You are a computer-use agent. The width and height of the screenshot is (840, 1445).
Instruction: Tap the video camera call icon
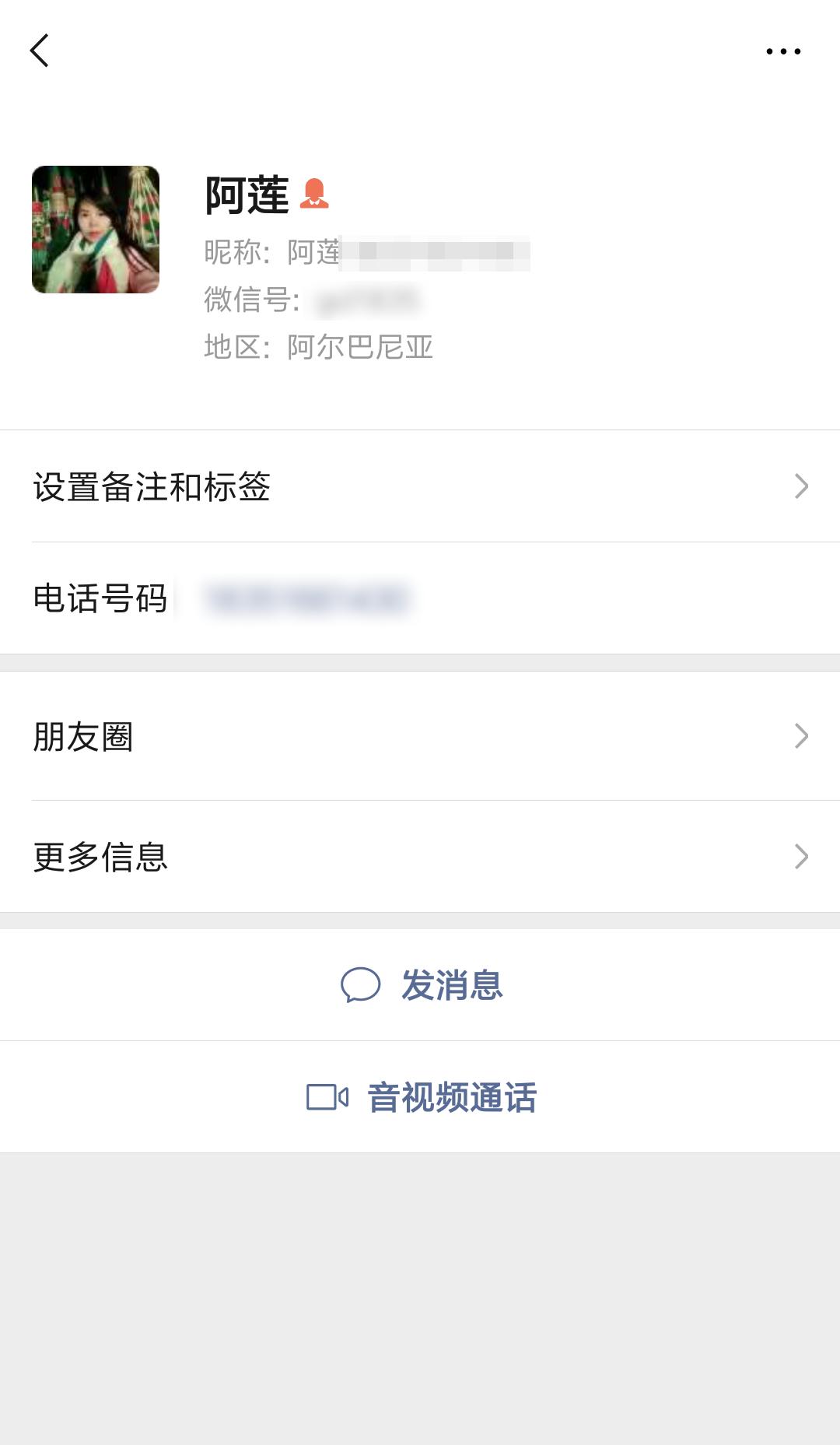click(x=327, y=1097)
